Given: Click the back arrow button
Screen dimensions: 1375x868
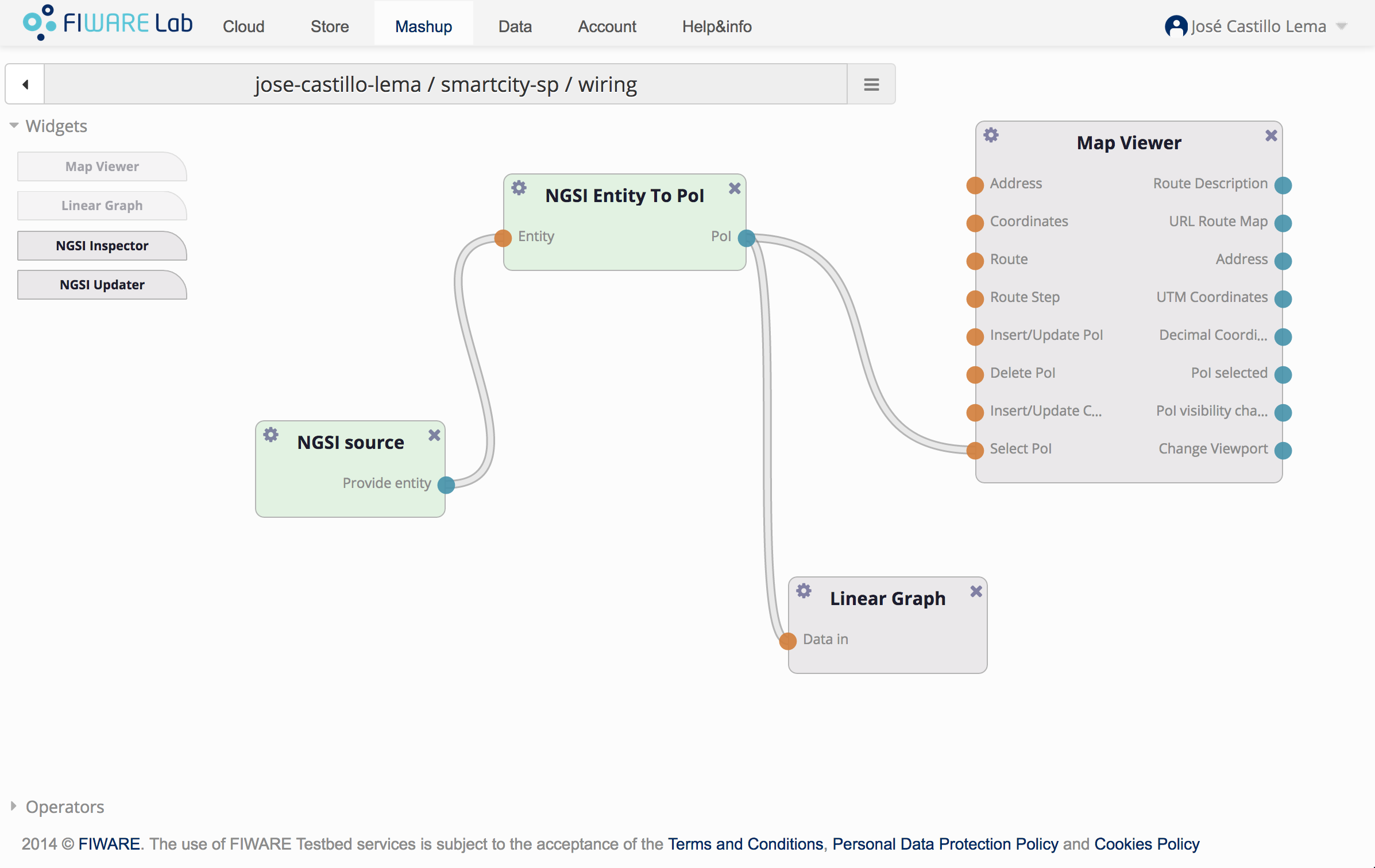Looking at the screenshot, I should click(25, 84).
